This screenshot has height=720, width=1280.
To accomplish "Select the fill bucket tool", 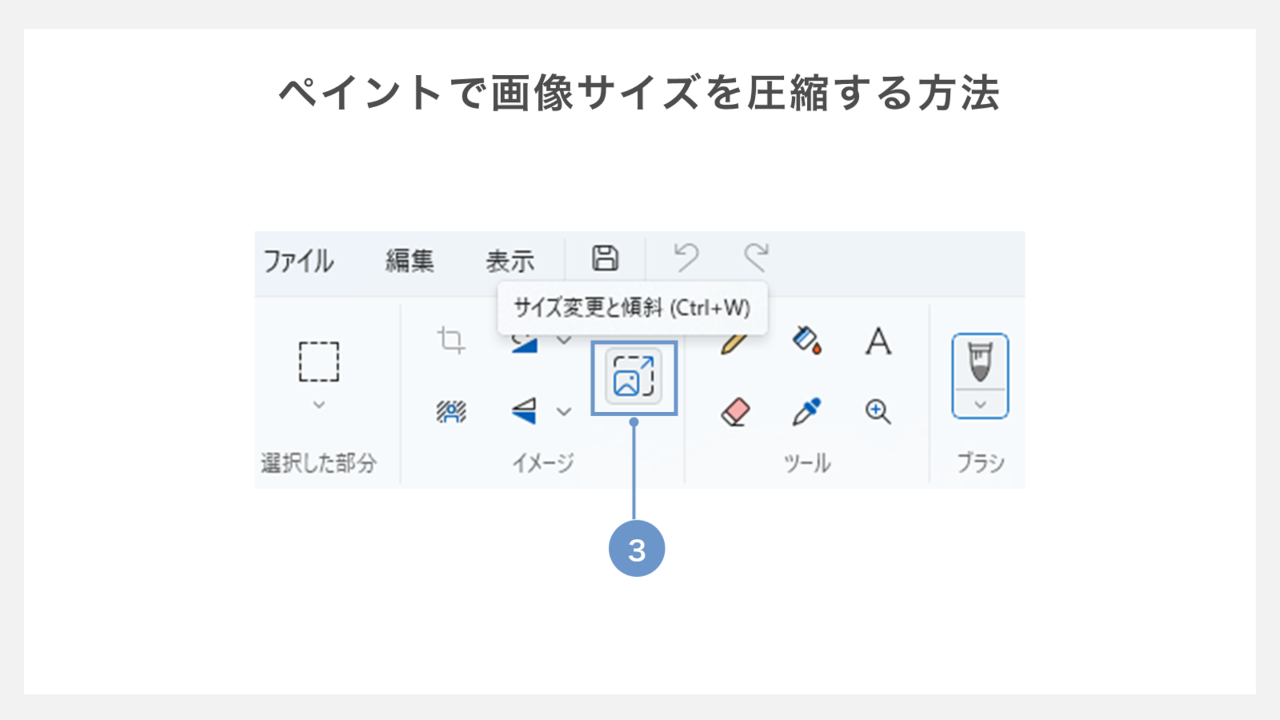I will pos(806,341).
